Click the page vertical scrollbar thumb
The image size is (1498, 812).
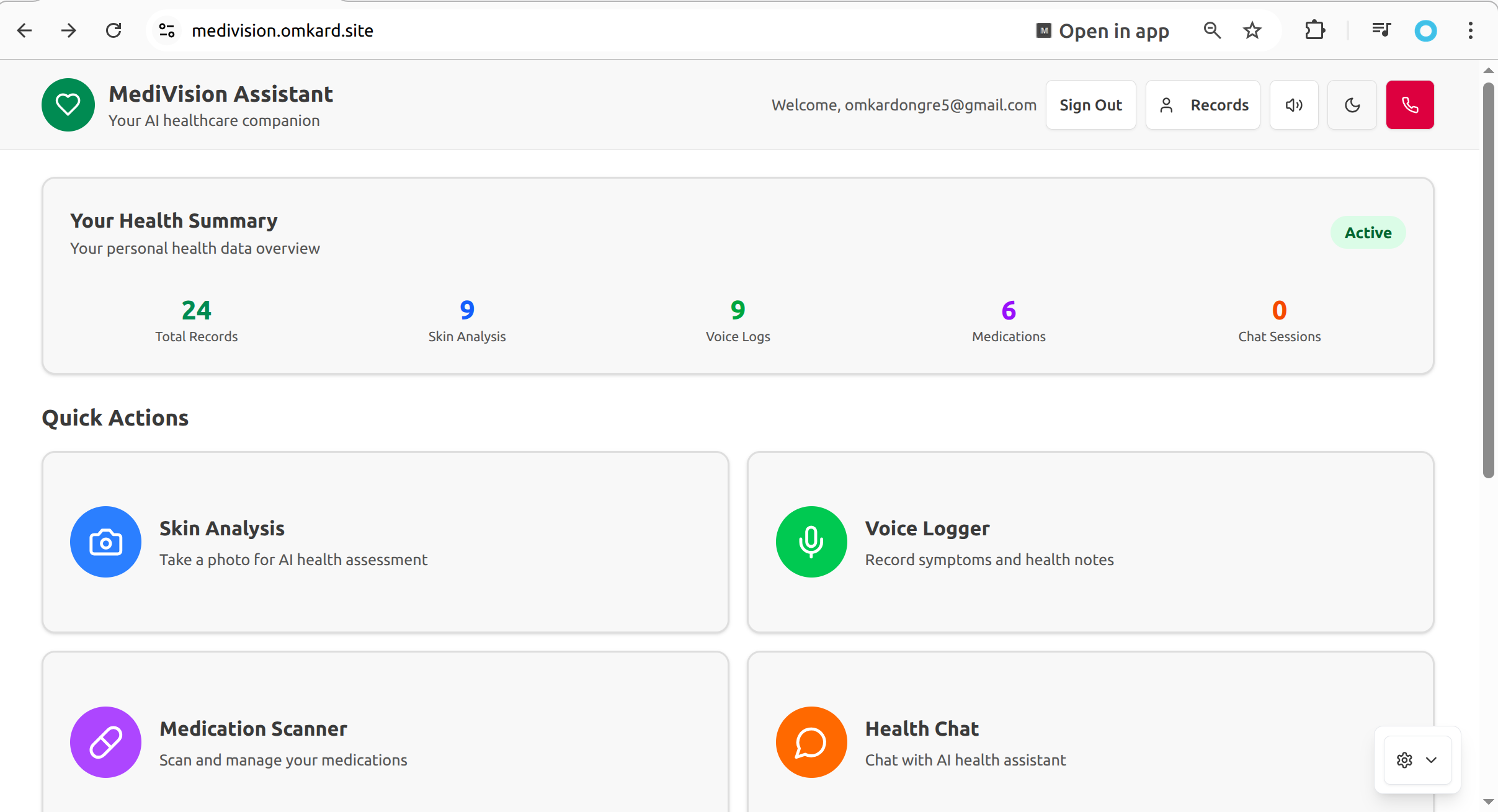coord(1488,279)
